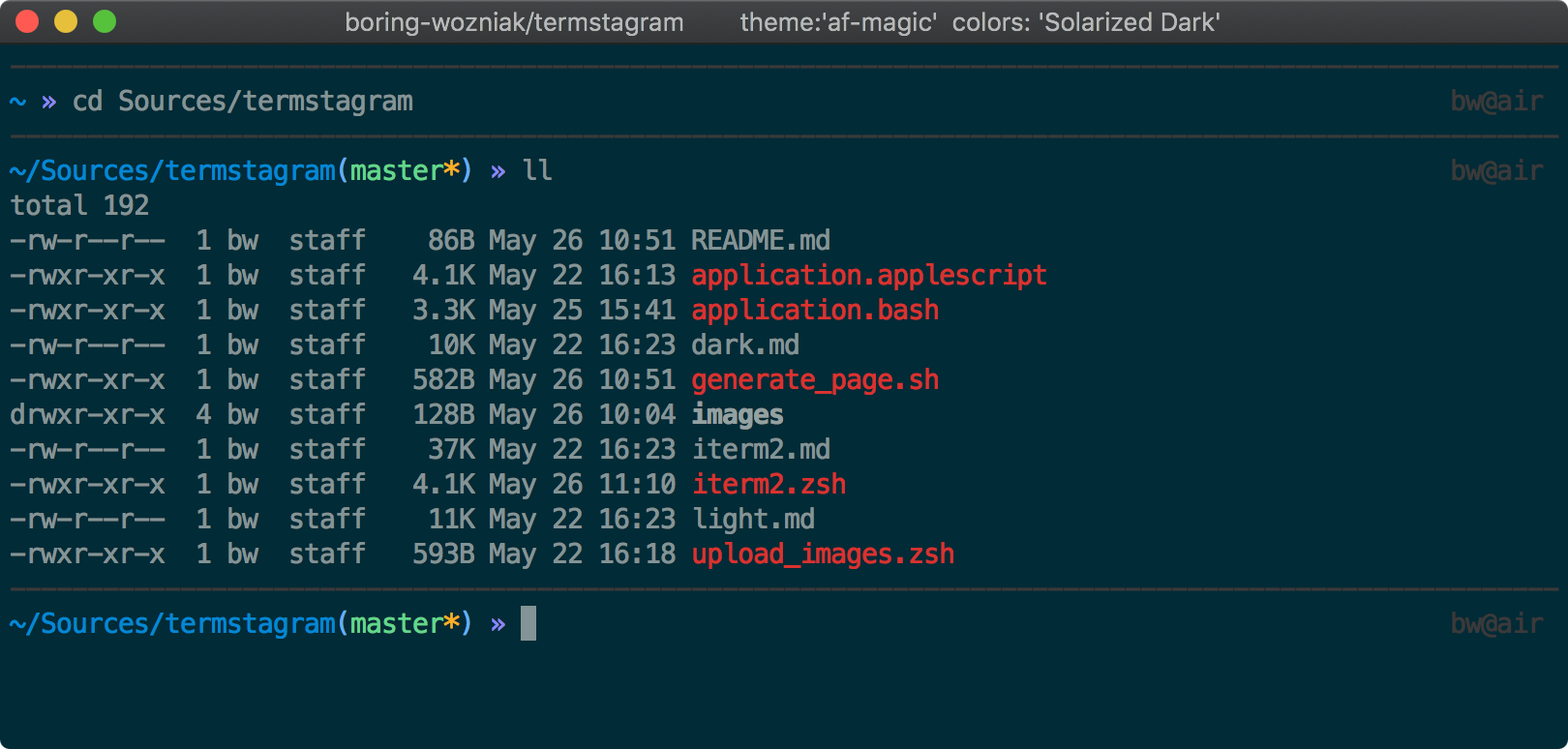Click the window title 'boring-wozniak/termstagram'
Image resolution: width=1568 pixels, height=749 pixels.
coord(514,22)
